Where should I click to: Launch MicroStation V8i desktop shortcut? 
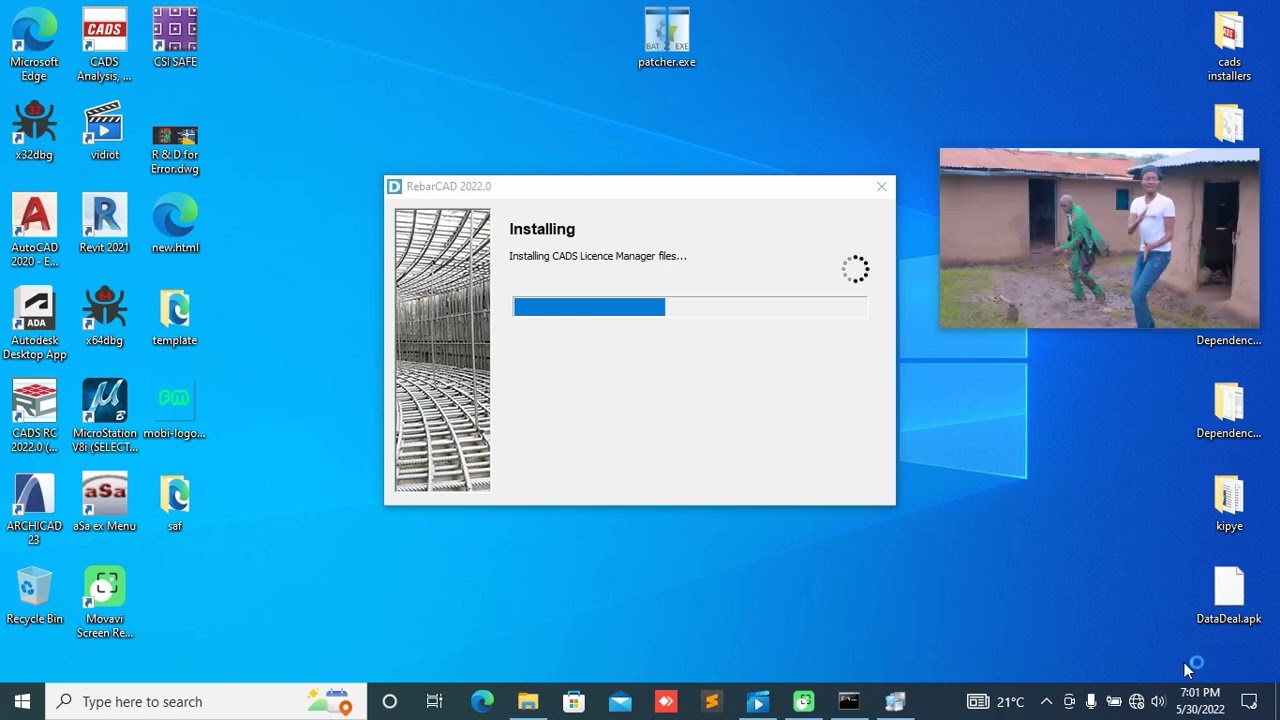click(104, 416)
